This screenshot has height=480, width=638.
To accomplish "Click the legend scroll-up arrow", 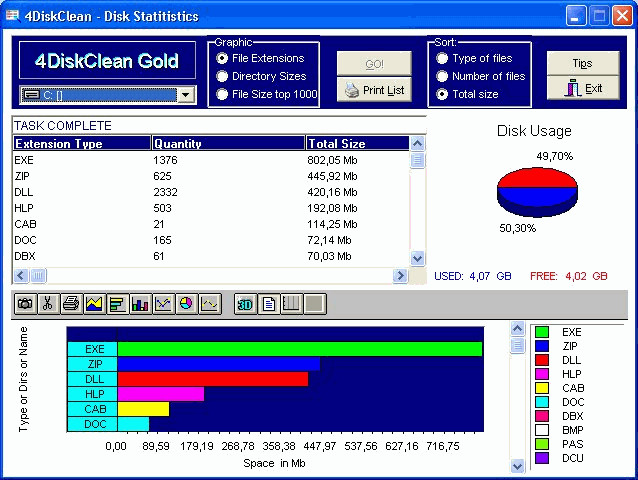I will (x=518, y=328).
